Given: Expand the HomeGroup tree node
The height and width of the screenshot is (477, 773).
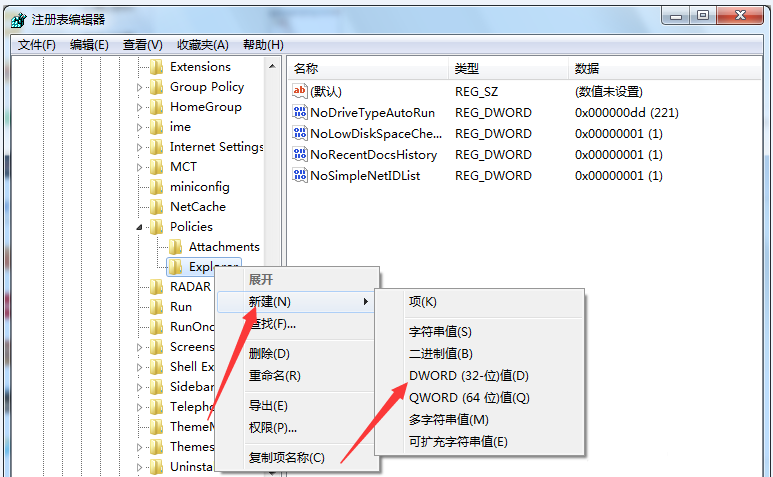Looking at the screenshot, I should click(139, 107).
